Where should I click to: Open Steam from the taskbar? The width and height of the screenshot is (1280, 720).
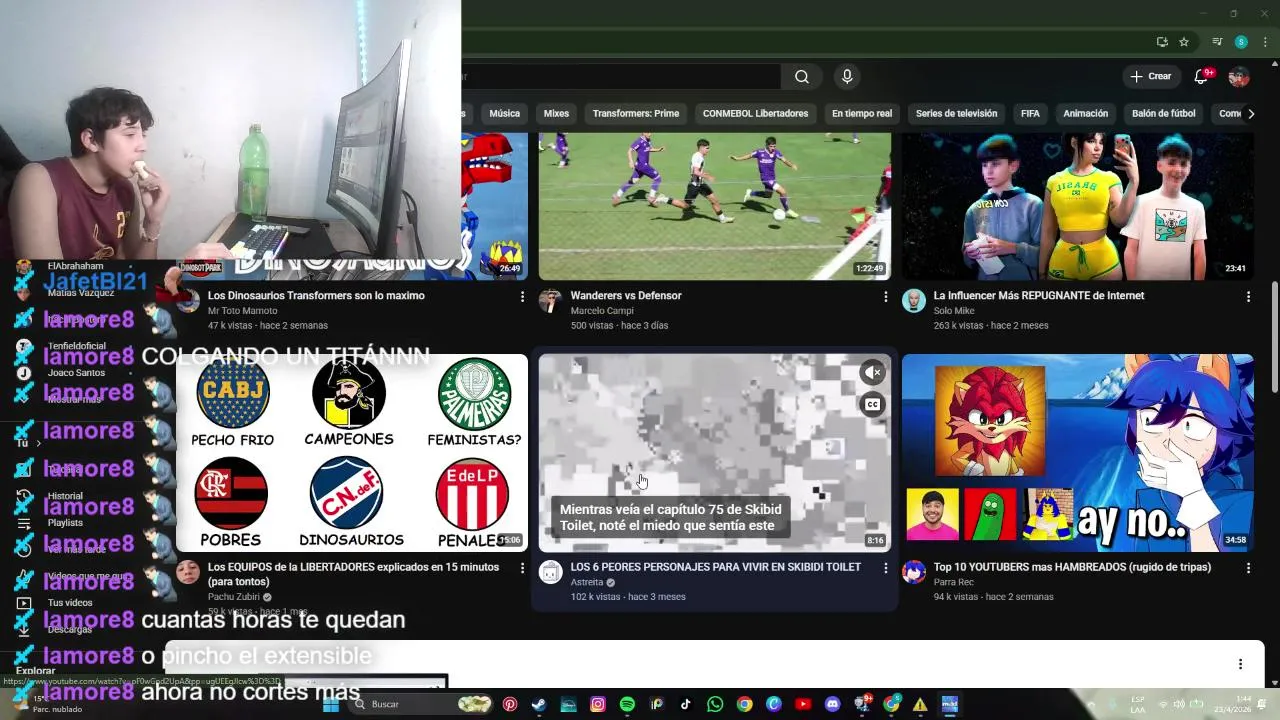click(x=538, y=704)
